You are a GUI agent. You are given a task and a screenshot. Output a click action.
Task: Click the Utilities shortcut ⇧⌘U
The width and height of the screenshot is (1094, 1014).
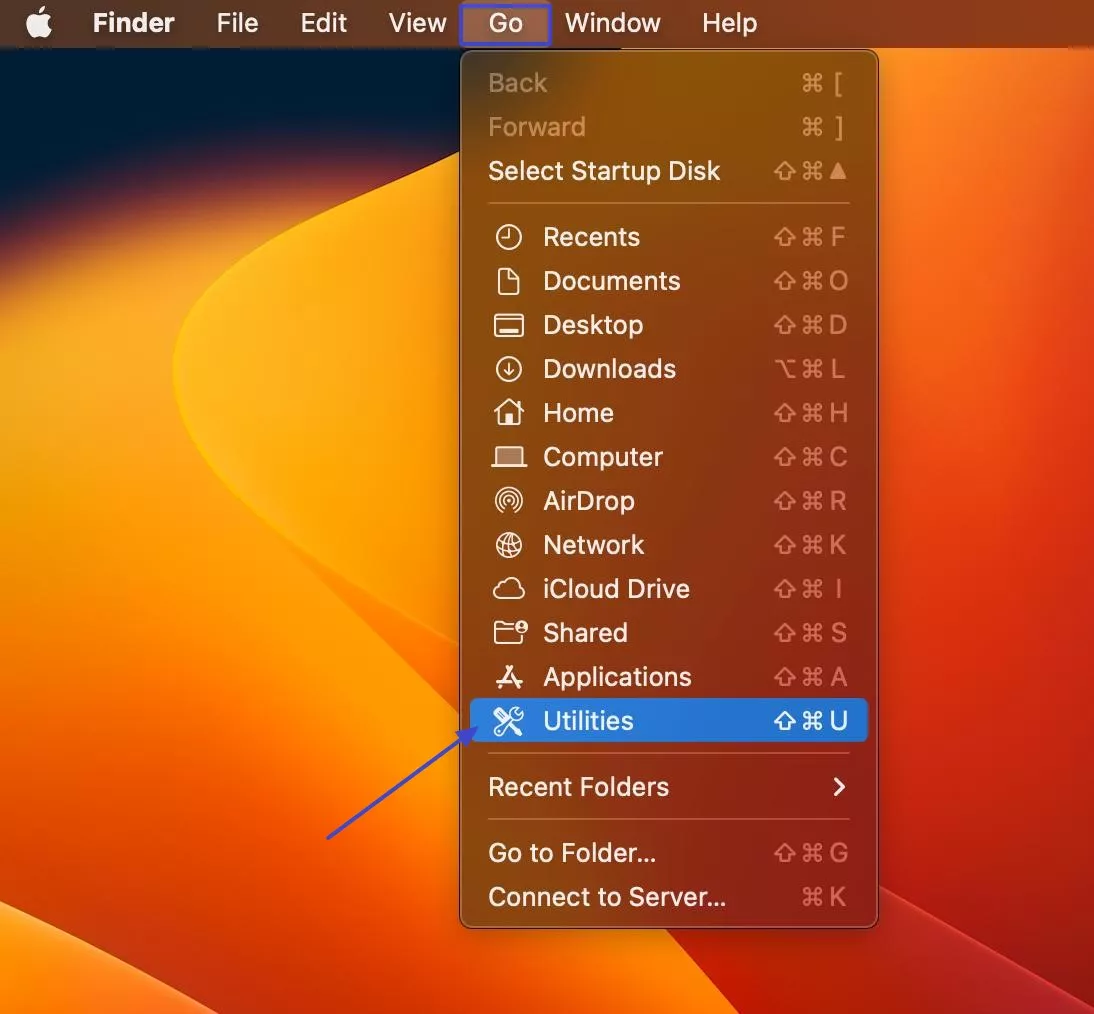click(x=811, y=721)
